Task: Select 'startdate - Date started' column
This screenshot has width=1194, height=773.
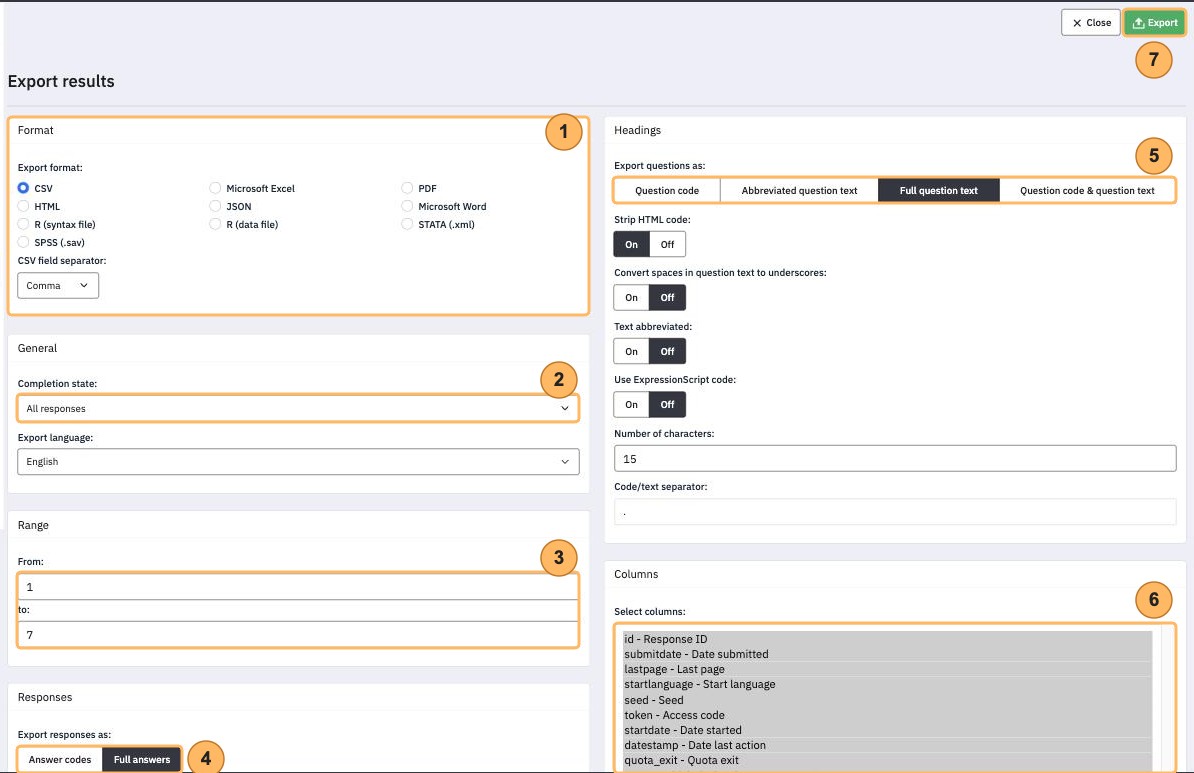Action: 887,730
